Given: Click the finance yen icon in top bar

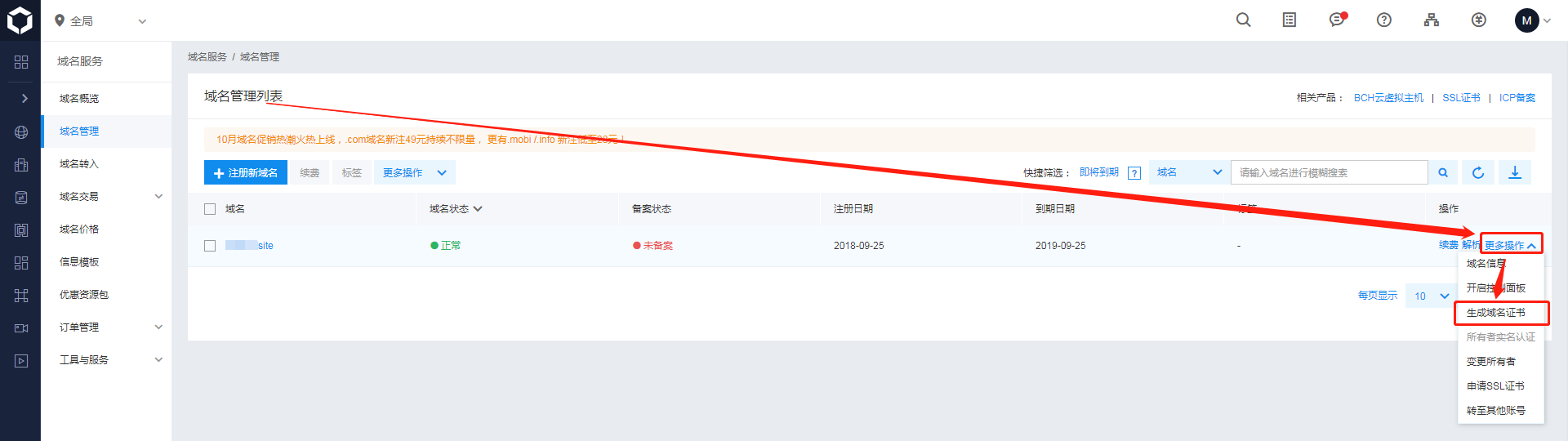Looking at the screenshot, I should (1479, 20).
